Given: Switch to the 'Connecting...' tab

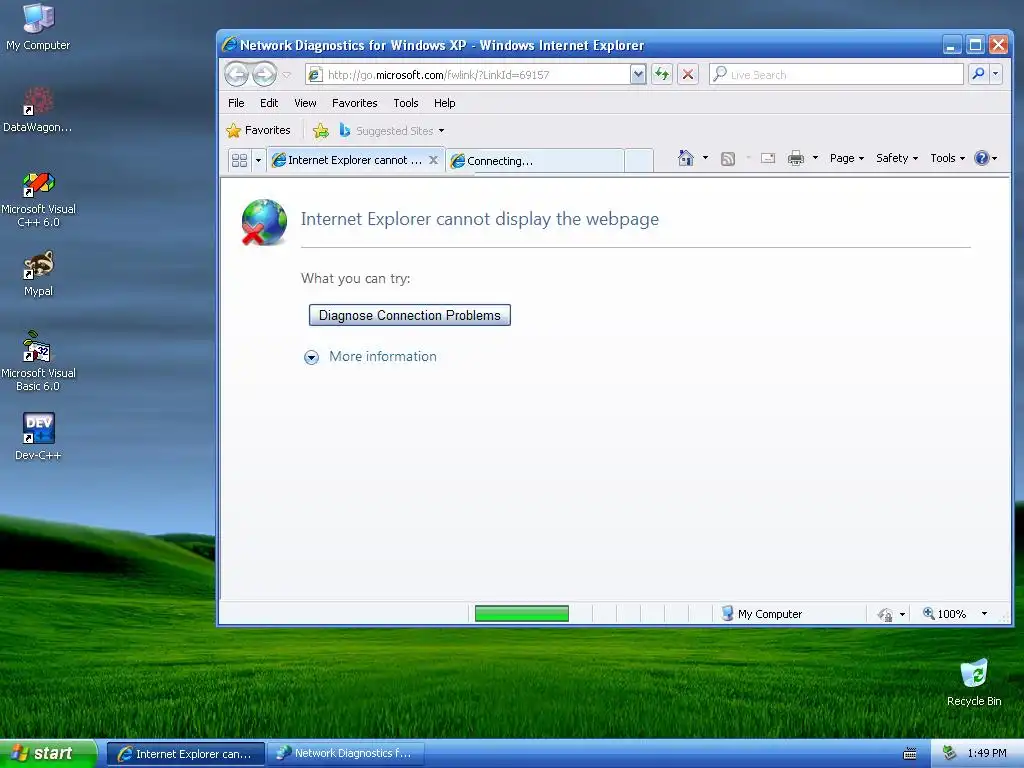Looking at the screenshot, I should click(x=535, y=161).
